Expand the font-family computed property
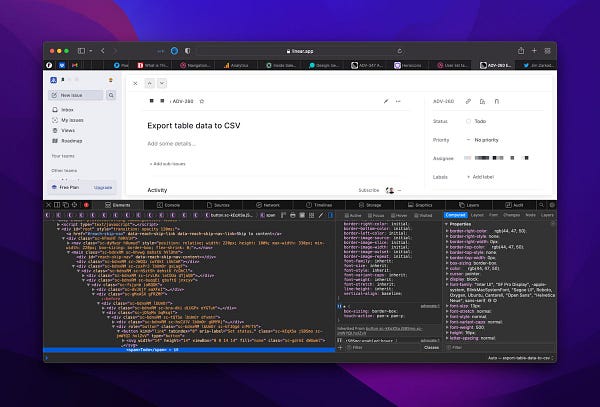Image resolution: width=600 pixels, height=407 pixels. 447,285
